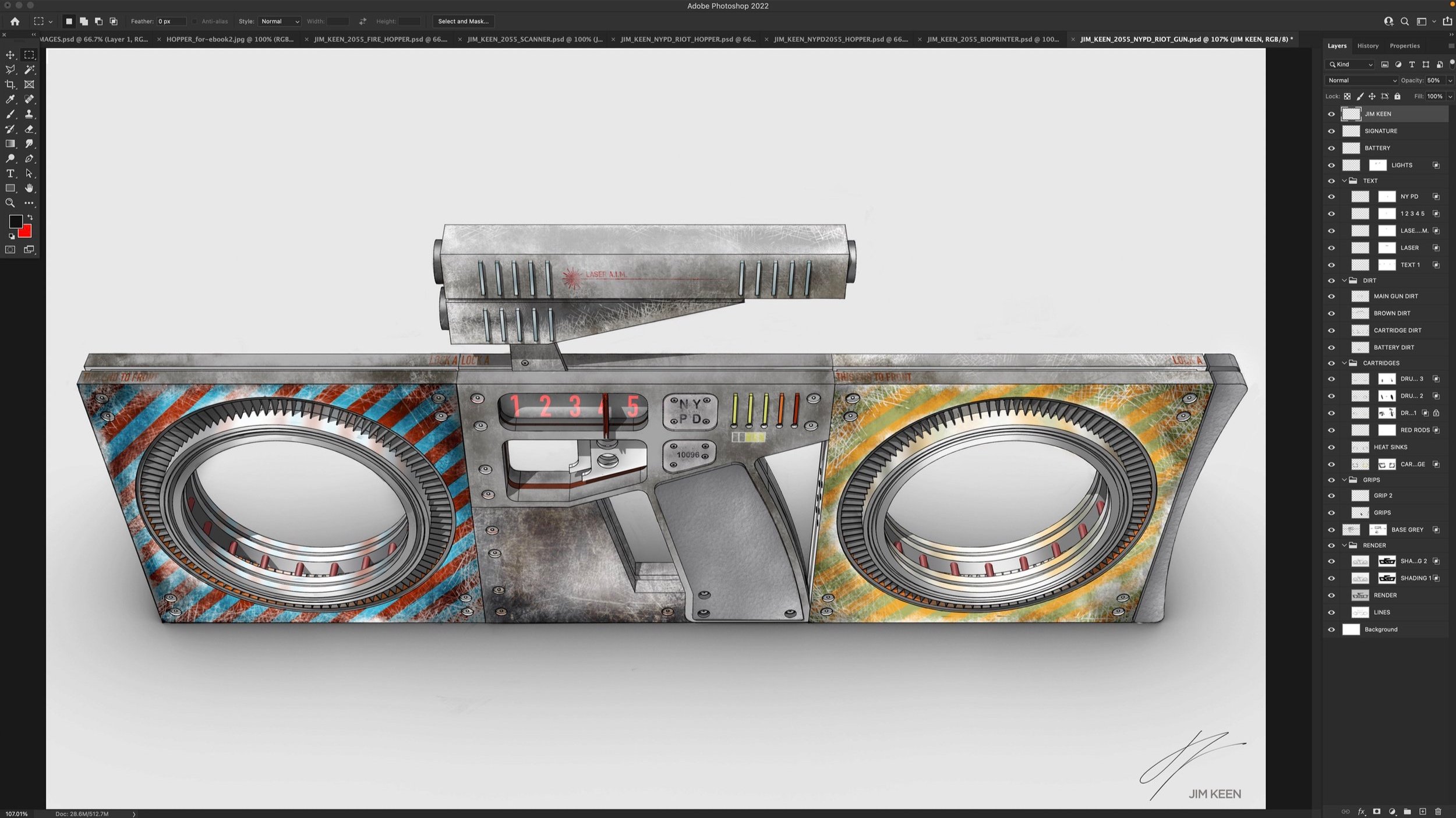Hide the BATTERY layer

[x=1331, y=148]
